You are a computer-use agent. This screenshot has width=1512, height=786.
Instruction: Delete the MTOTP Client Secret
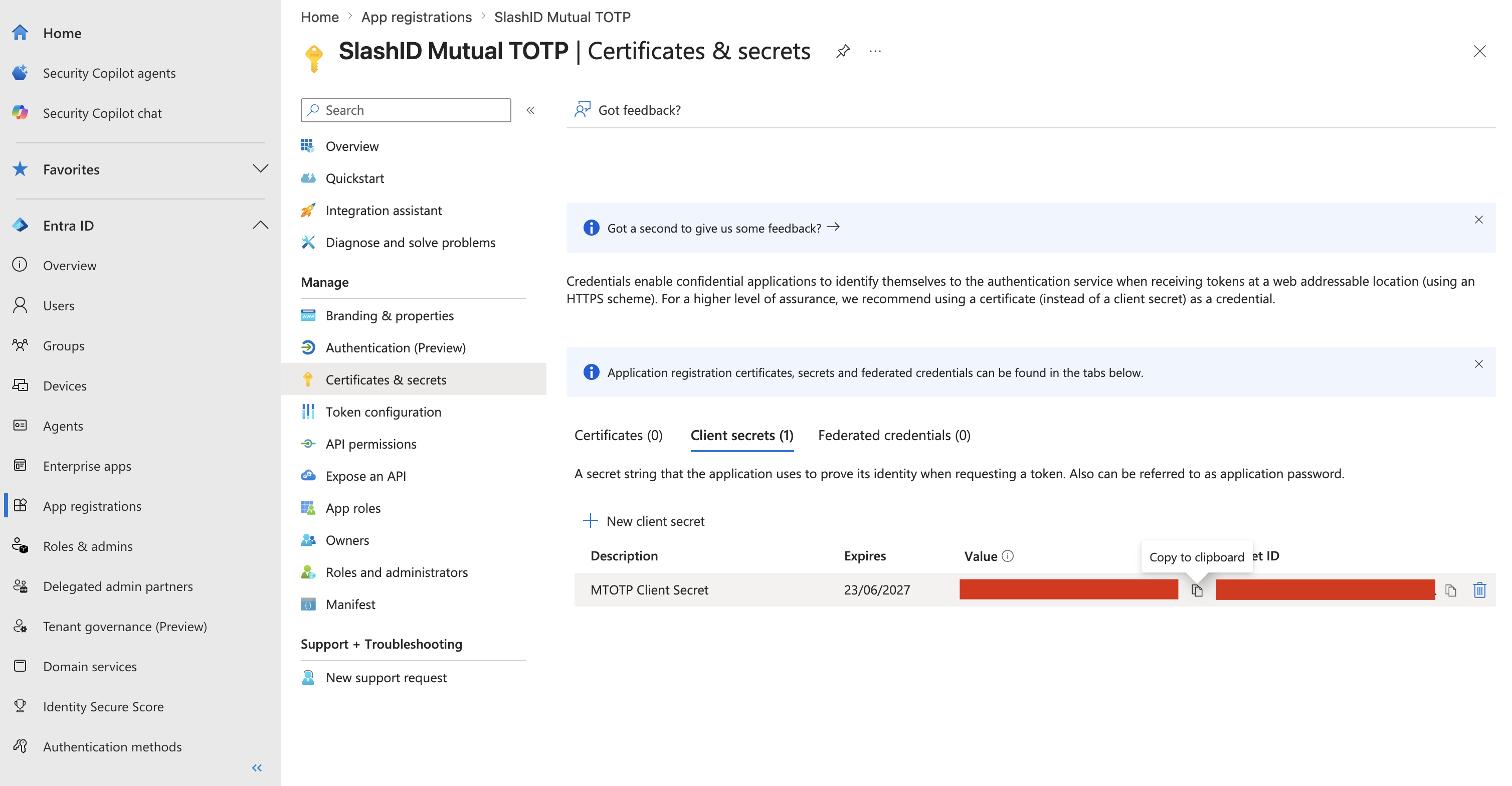tap(1480, 589)
